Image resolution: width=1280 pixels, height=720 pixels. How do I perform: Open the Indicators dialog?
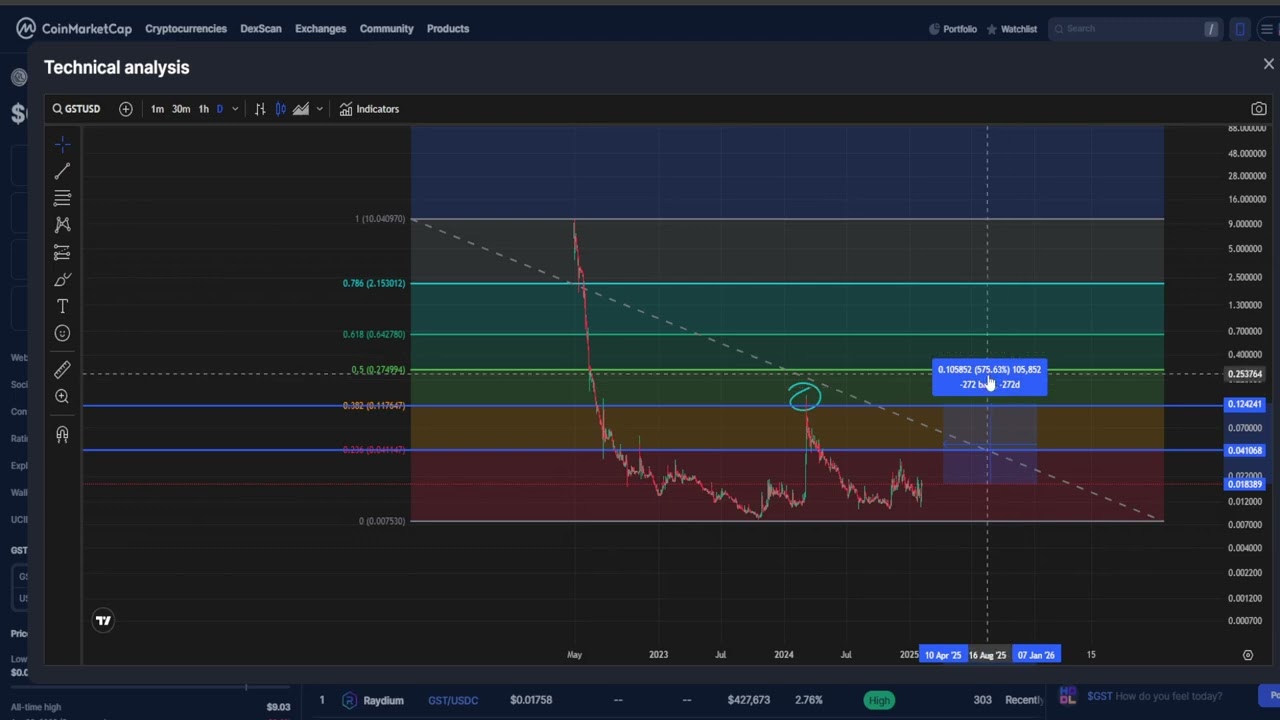pos(368,109)
